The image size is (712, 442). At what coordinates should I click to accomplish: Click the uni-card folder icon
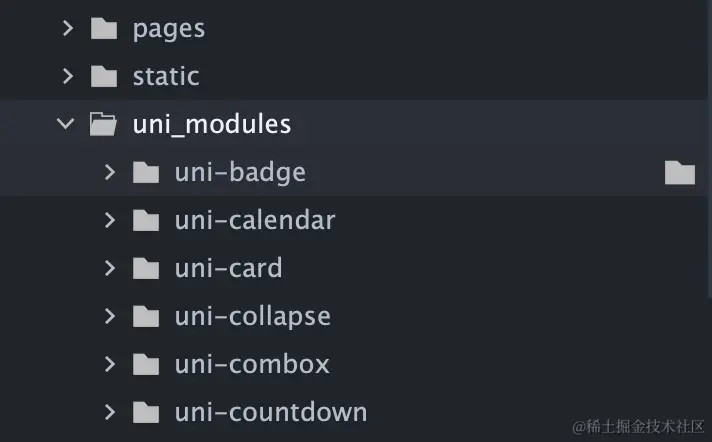(146, 268)
